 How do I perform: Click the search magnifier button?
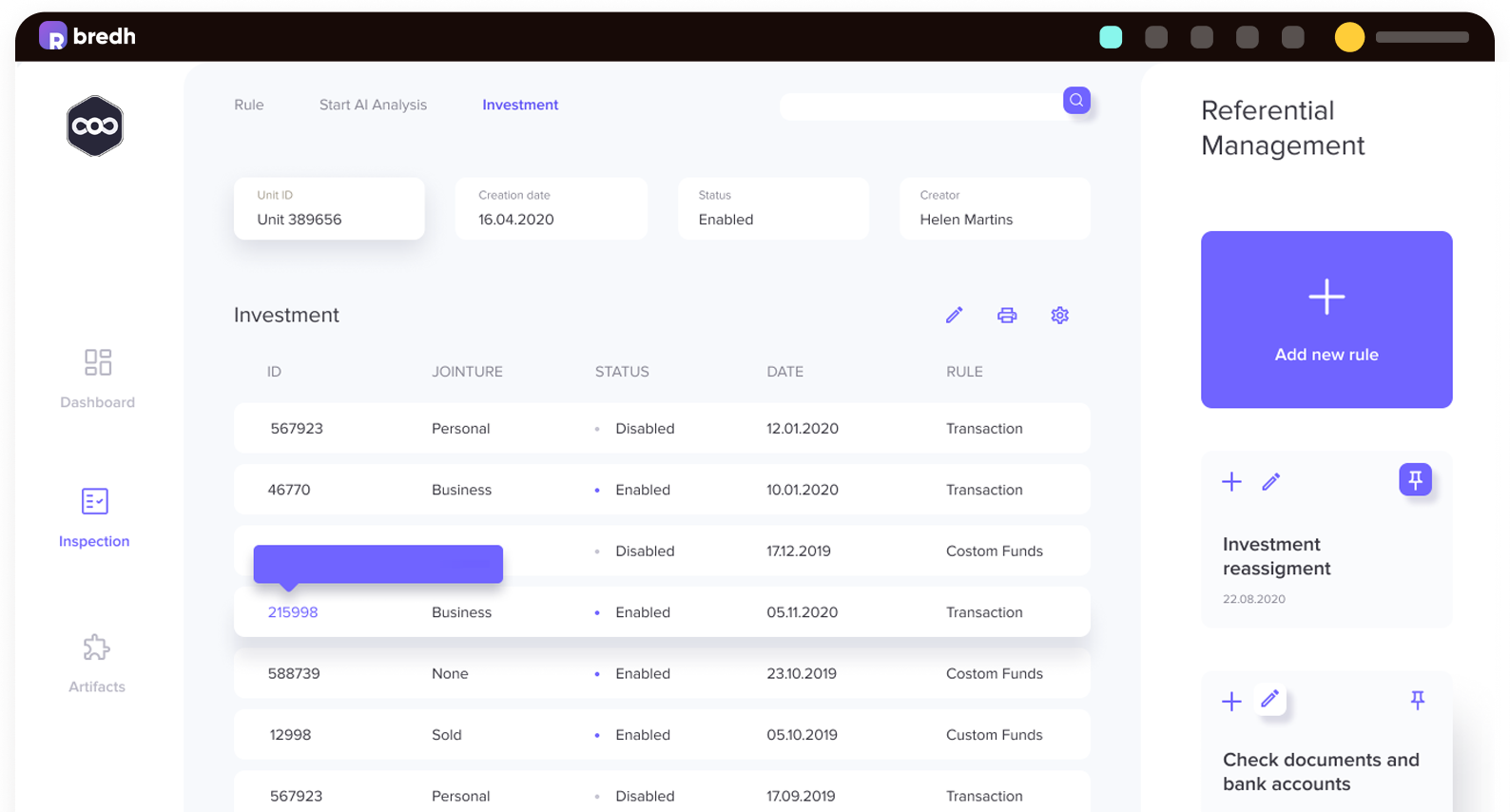click(x=1076, y=100)
